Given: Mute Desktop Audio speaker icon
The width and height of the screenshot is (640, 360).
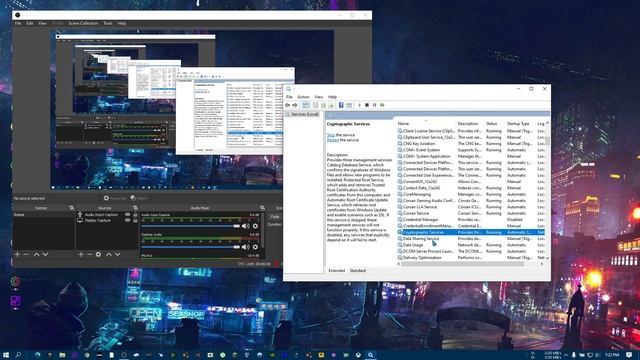Looking at the screenshot, I should (245, 247).
